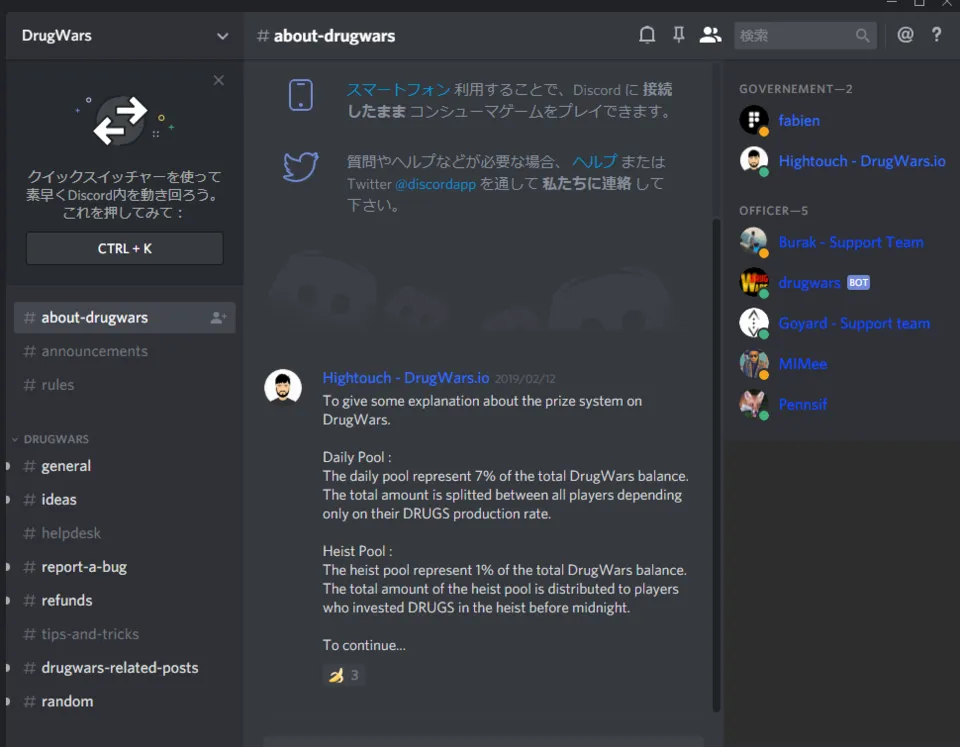960x747 pixels.
Task: Close the quick switcher tip
Action: [x=219, y=80]
